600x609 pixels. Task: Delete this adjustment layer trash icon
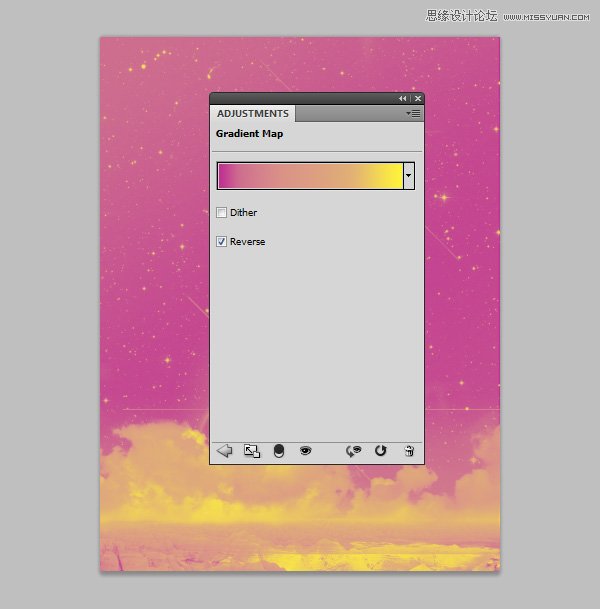(409, 451)
